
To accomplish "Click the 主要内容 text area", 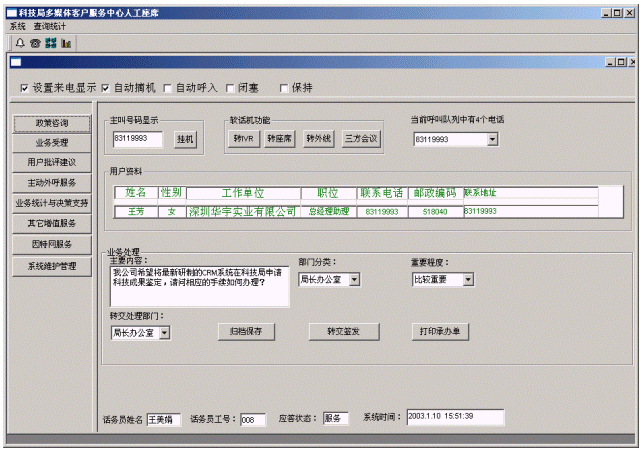I will [x=199, y=285].
